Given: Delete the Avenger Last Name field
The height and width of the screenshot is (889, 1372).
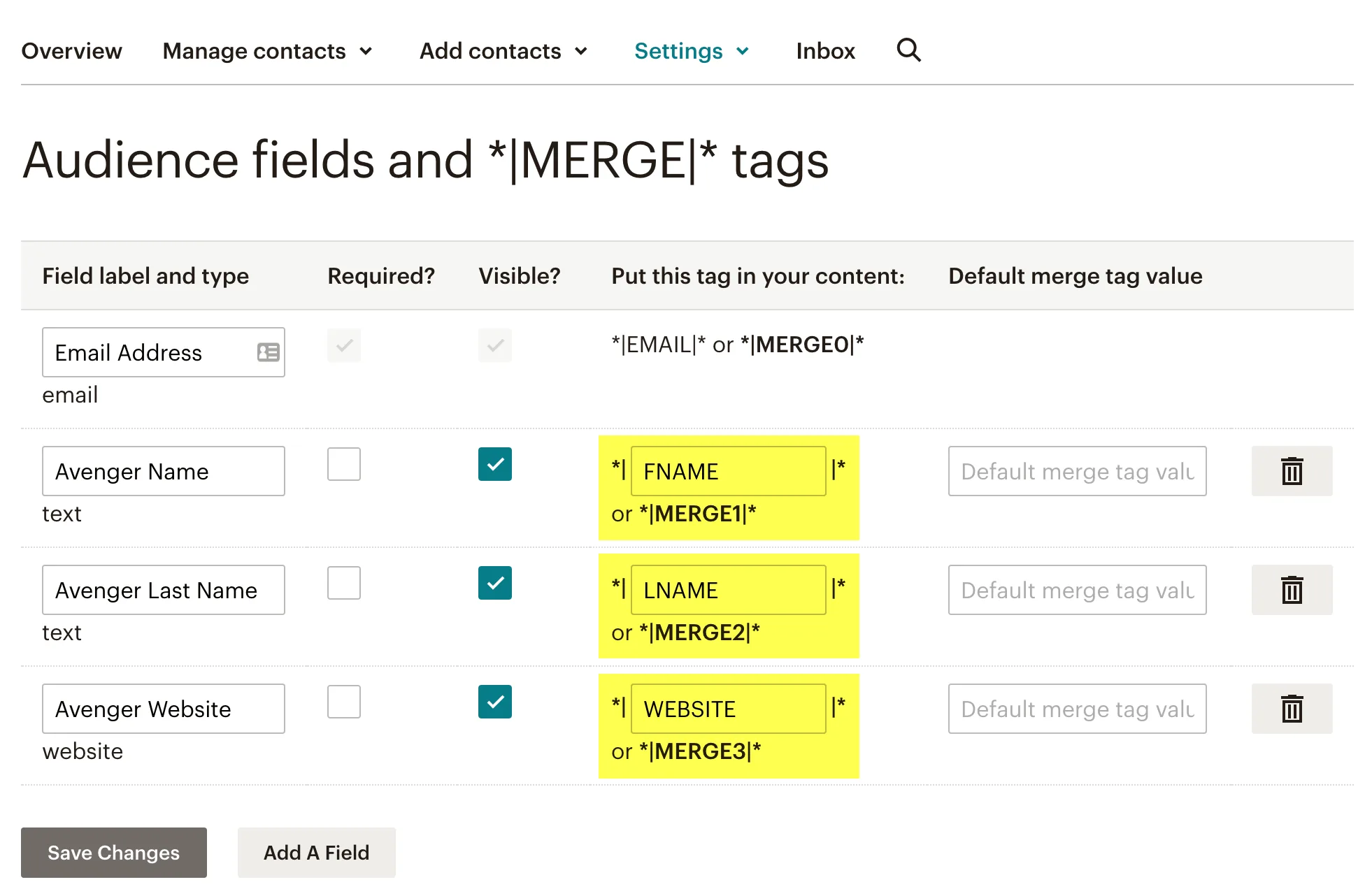Looking at the screenshot, I should click(1291, 590).
